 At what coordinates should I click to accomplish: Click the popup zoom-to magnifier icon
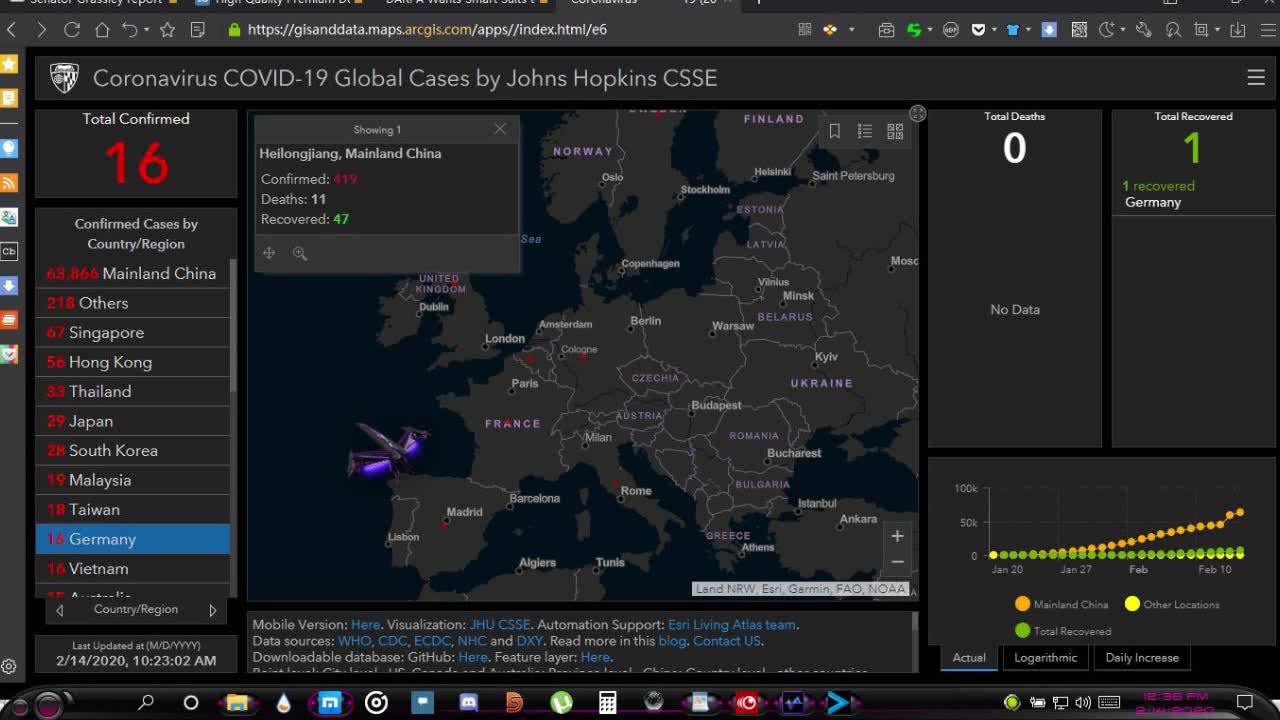[x=300, y=253]
